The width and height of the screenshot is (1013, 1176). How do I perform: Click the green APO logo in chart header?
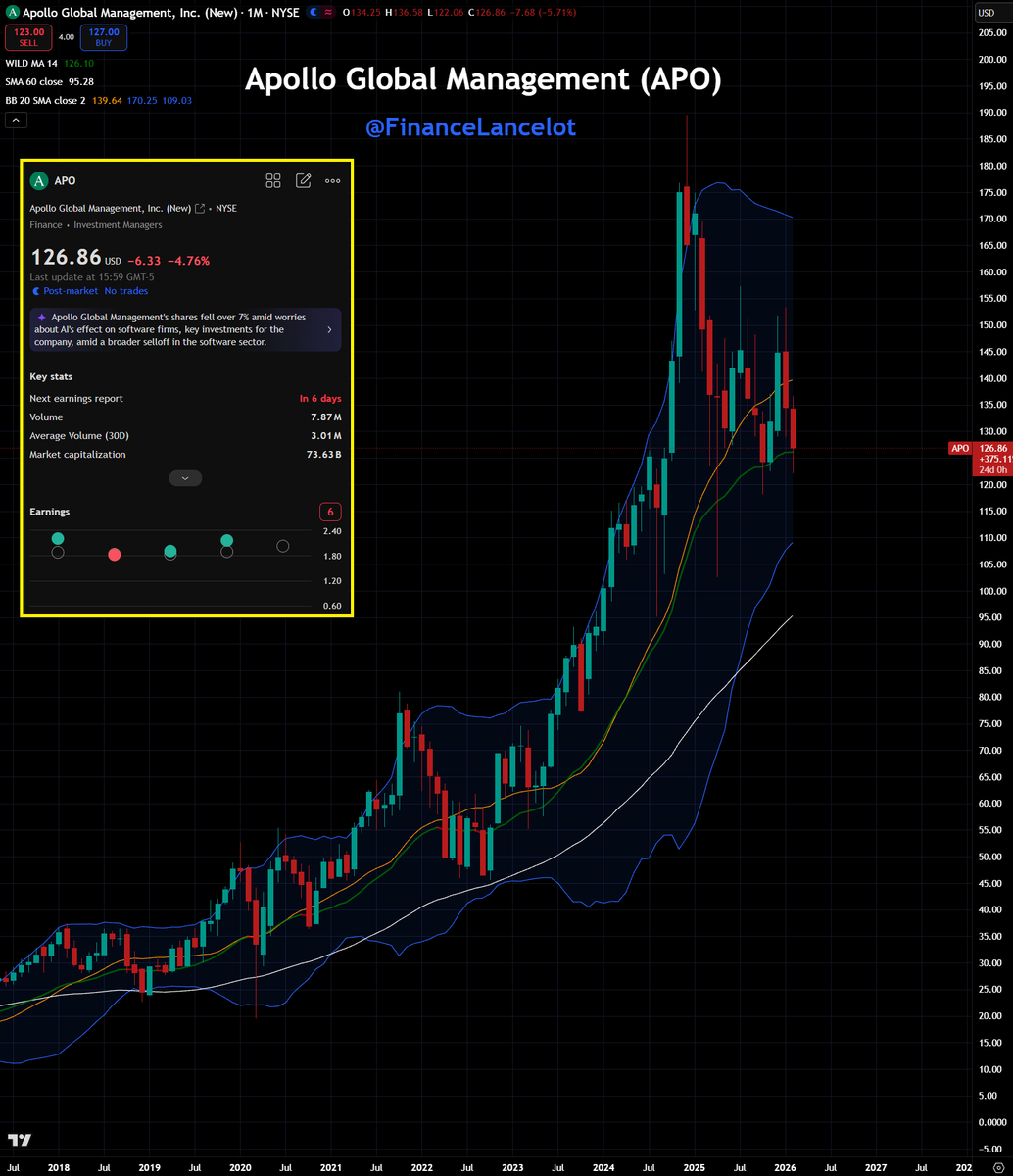[11, 12]
